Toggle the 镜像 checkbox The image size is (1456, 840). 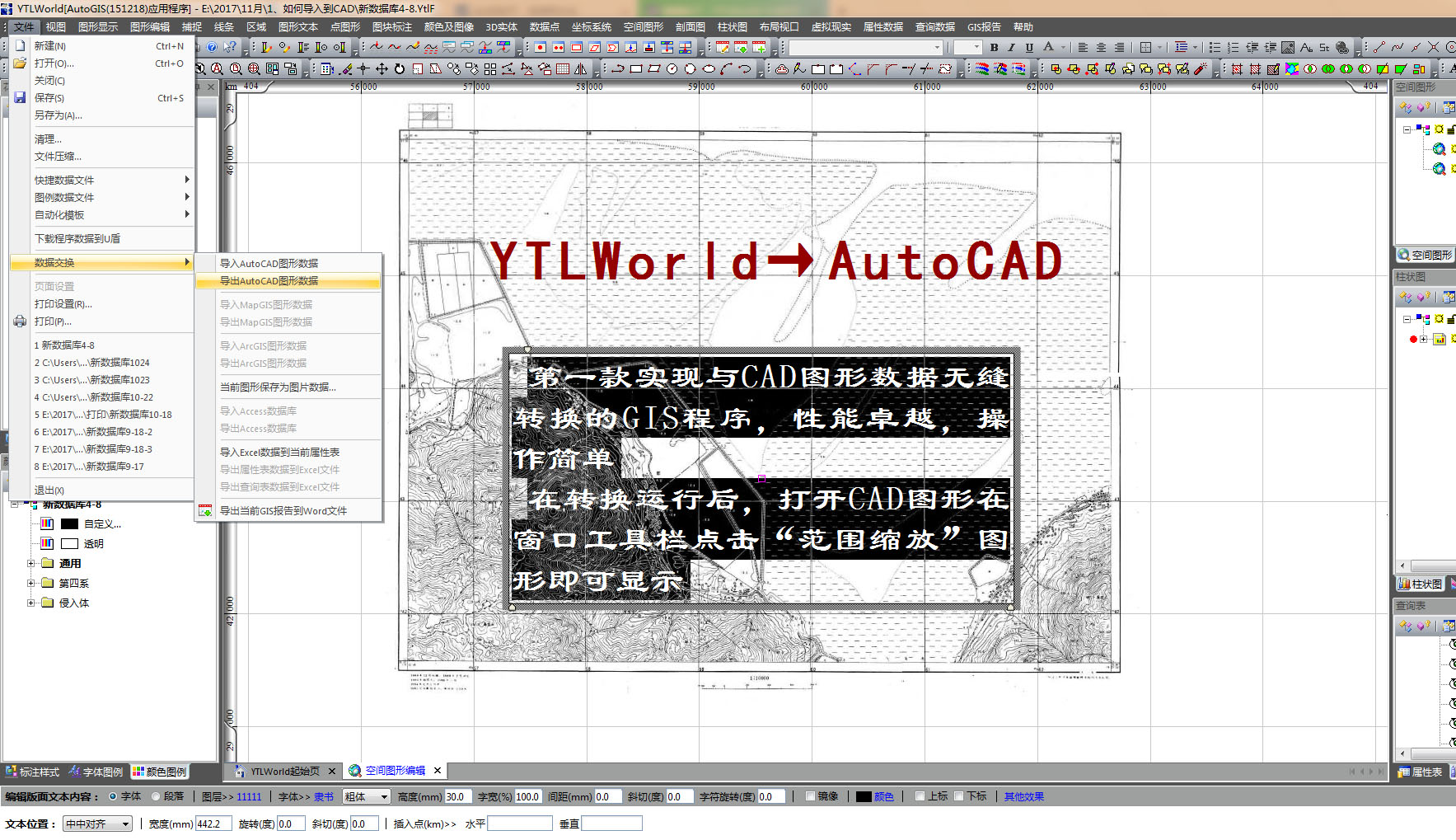tap(811, 796)
